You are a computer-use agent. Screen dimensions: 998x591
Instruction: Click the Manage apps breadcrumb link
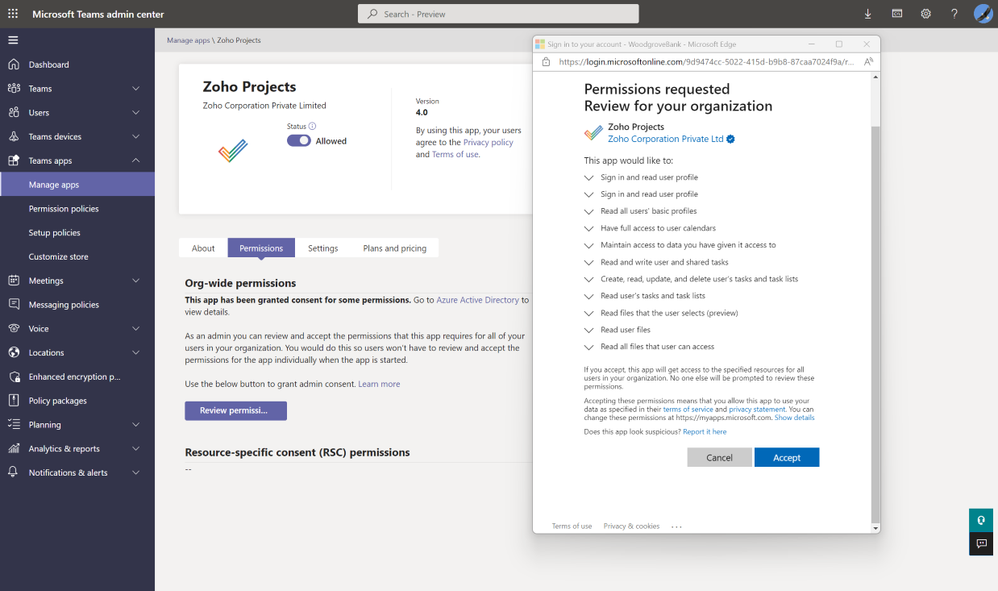188,40
